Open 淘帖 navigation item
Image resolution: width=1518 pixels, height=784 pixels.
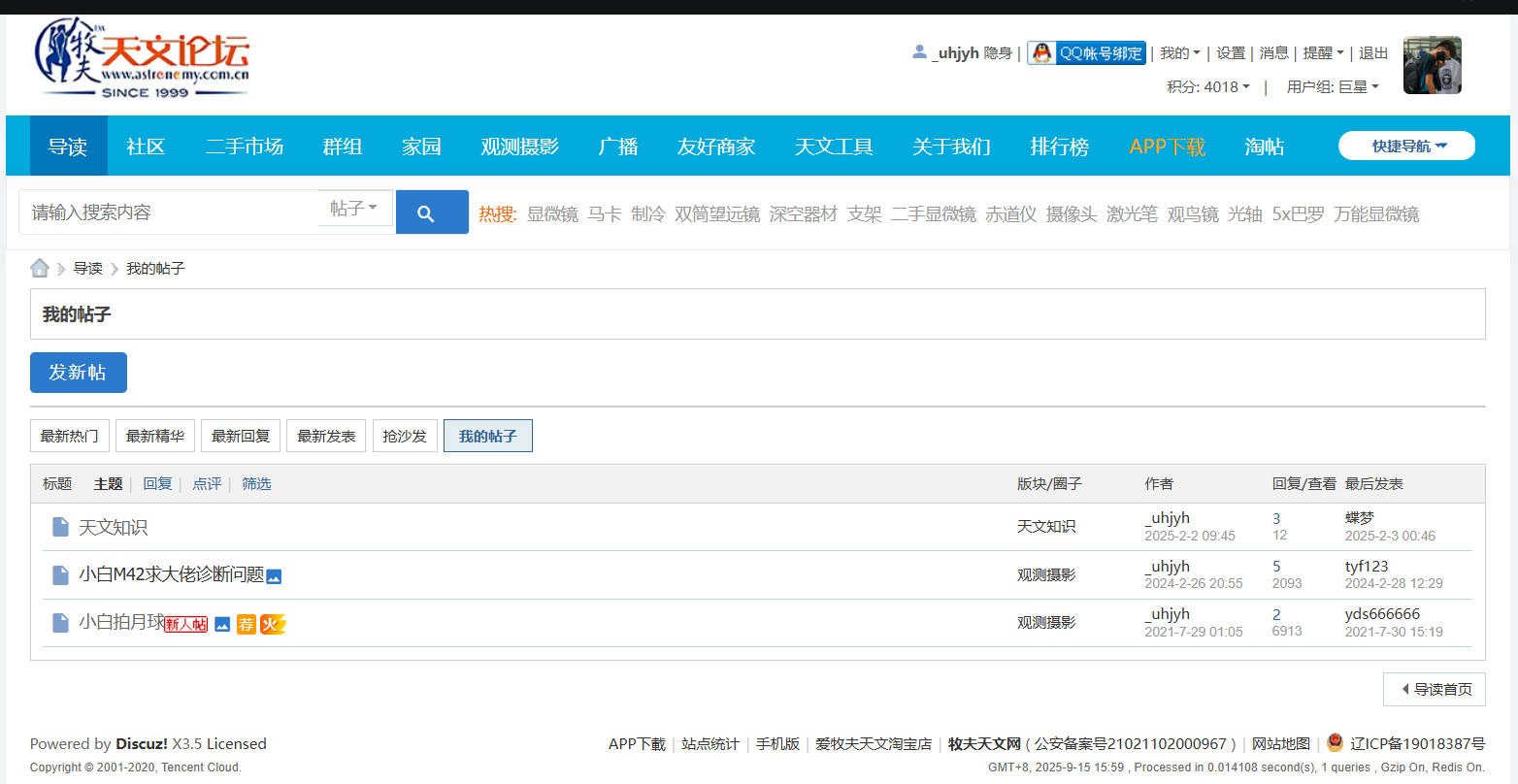[1265, 147]
